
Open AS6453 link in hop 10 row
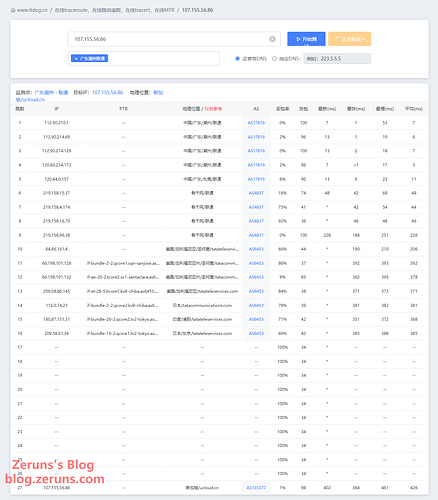click(x=256, y=249)
